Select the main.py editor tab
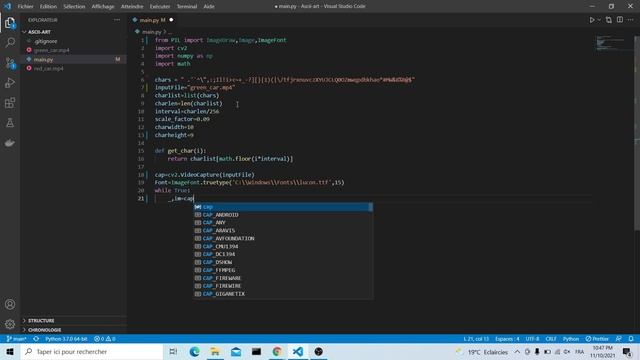This screenshot has height=360, width=640. coord(153,20)
